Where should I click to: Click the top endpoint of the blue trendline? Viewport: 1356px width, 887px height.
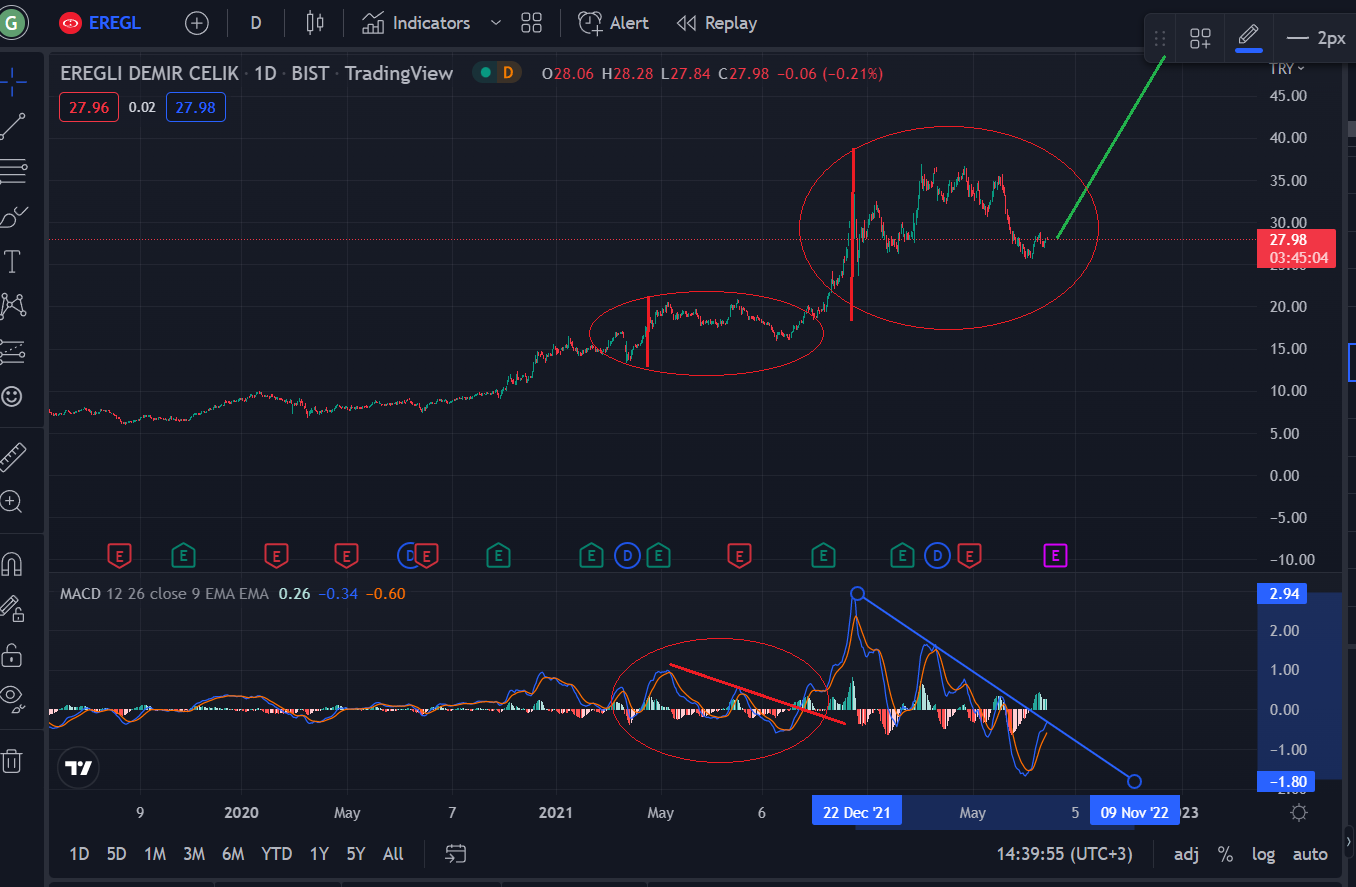[x=857, y=594]
